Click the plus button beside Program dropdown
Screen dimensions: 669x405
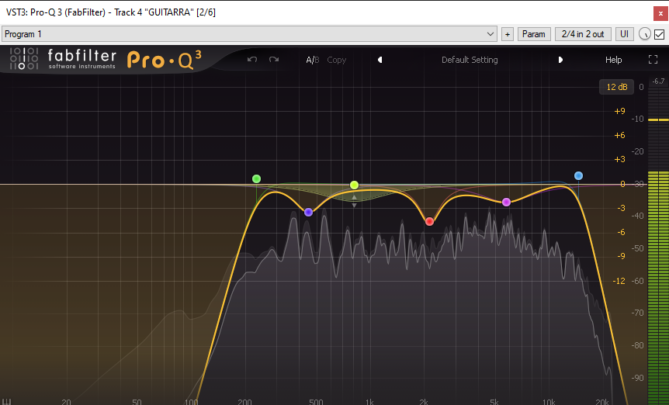(507, 34)
